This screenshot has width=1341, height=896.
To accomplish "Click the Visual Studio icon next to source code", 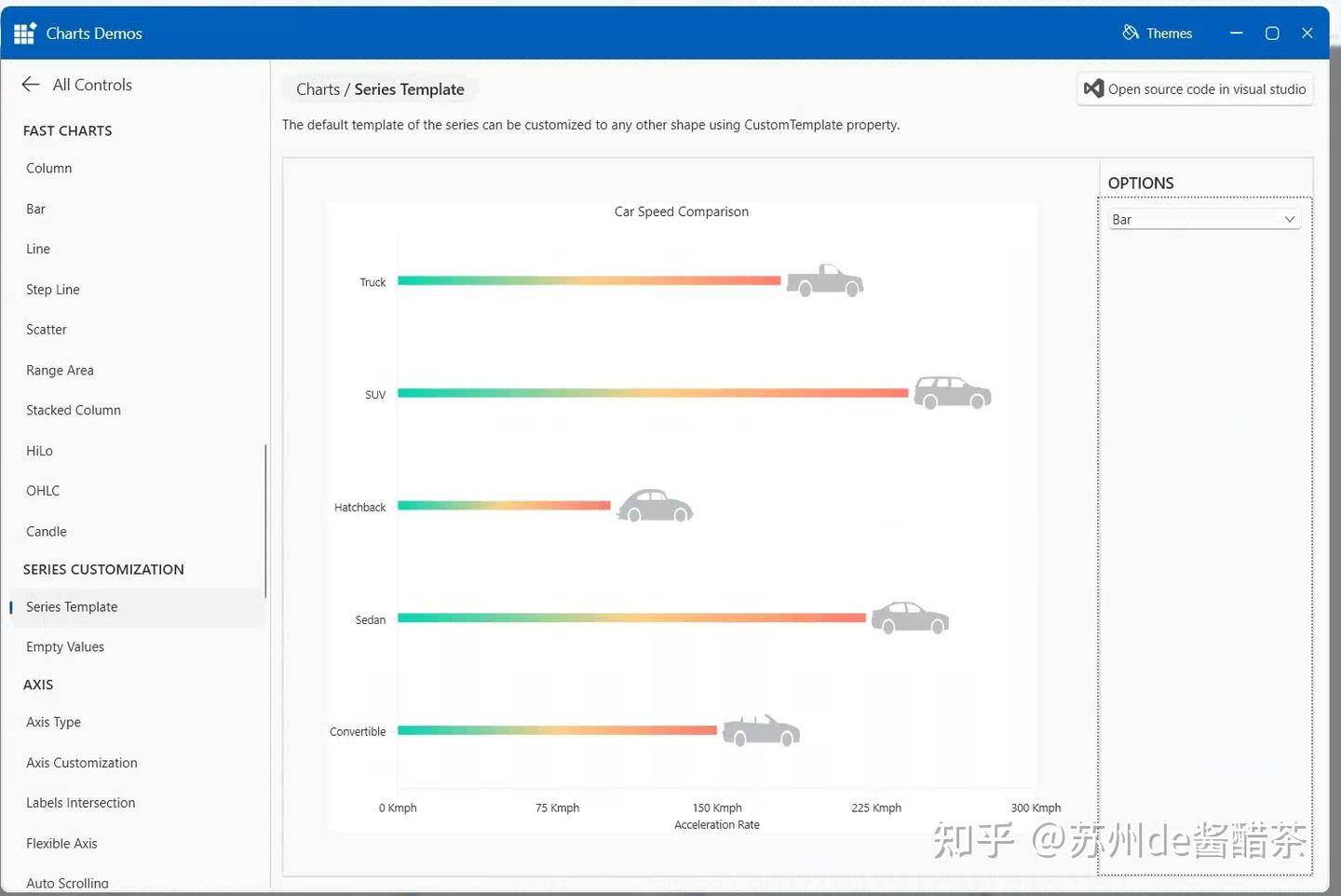I will [x=1093, y=88].
